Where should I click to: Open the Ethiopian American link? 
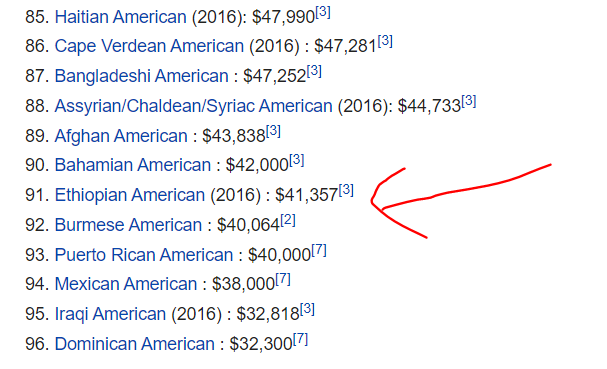tap(130, 195)
